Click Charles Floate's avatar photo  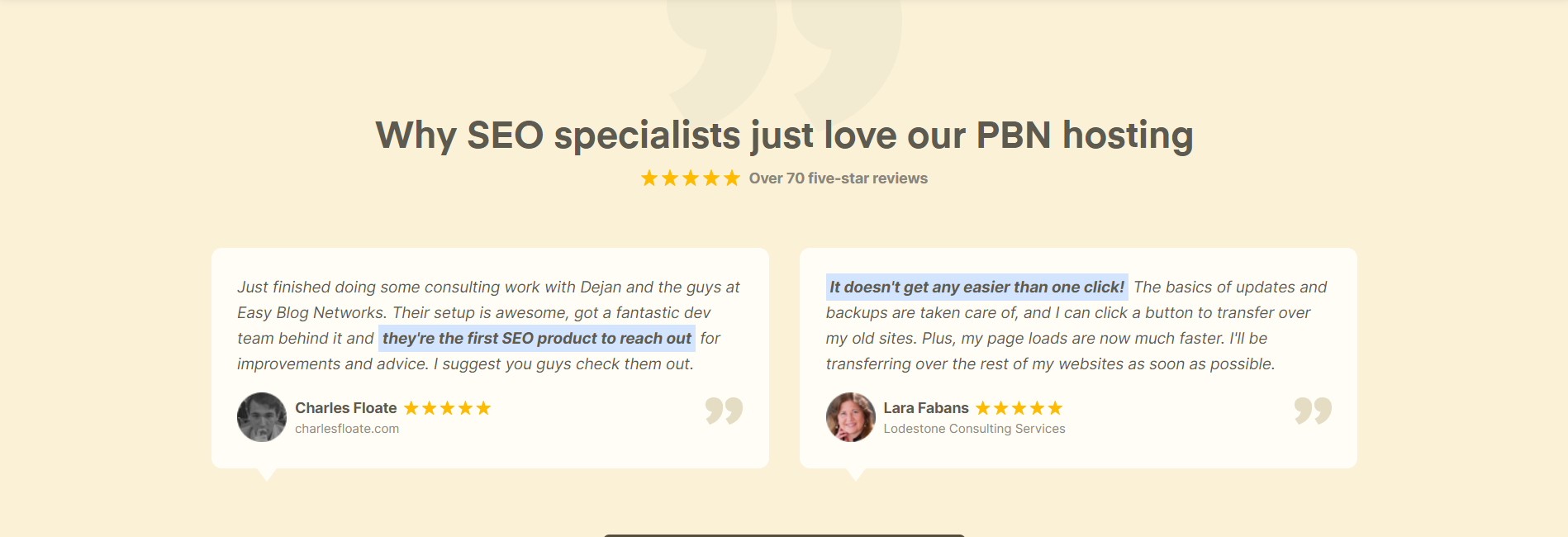262,417
